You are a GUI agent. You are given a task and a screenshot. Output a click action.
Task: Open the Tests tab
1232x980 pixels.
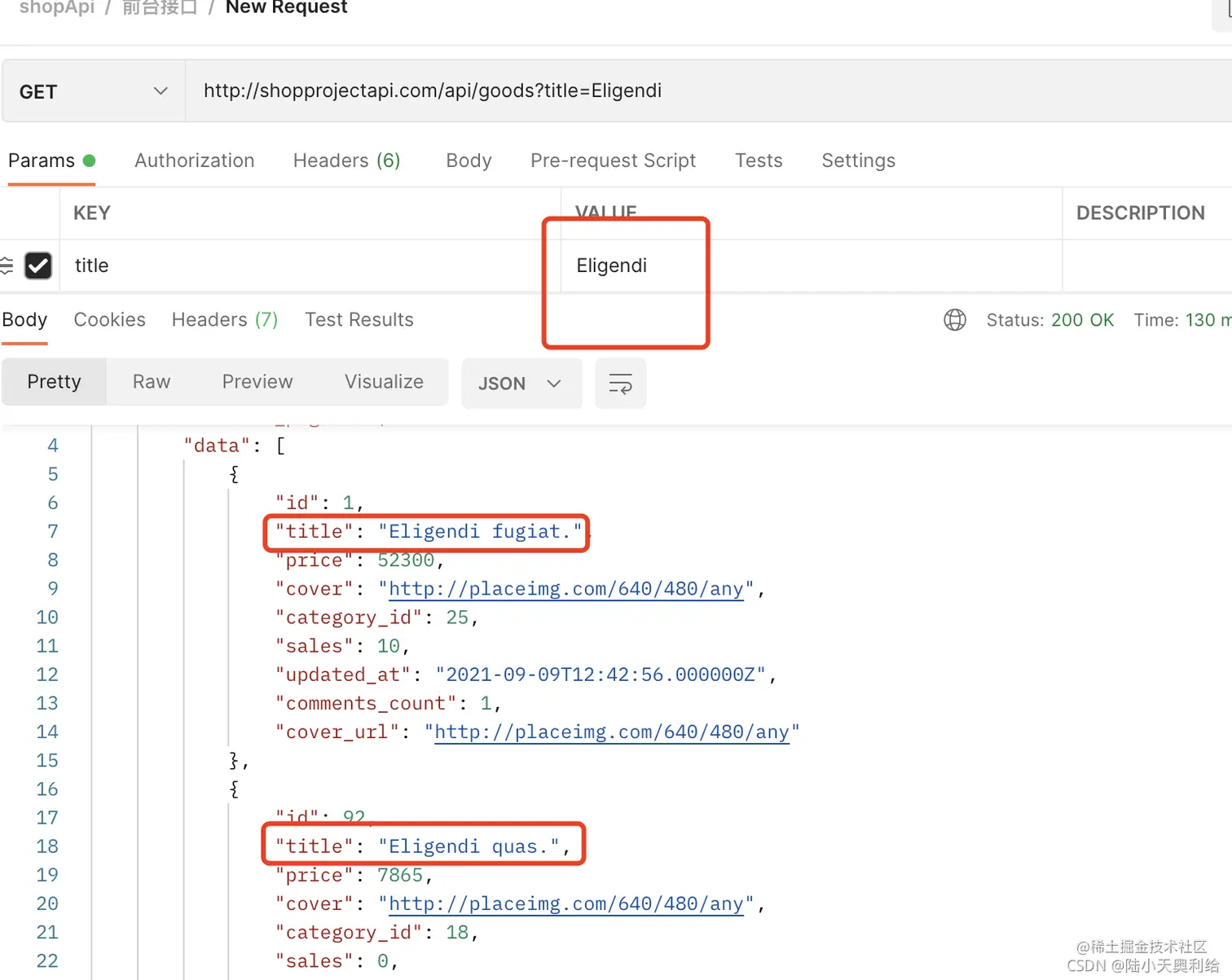click(759, 160)
